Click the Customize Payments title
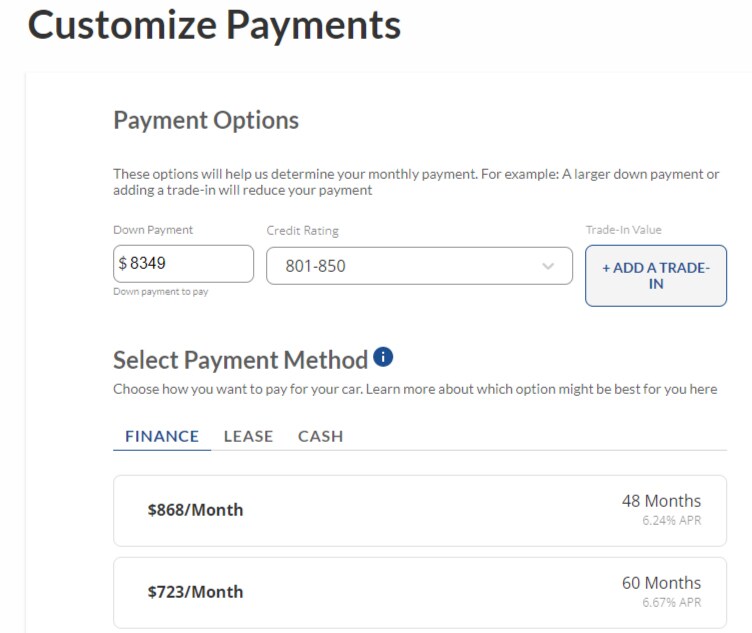Screen dimensions: 752x633 click(x=214, y=25)
